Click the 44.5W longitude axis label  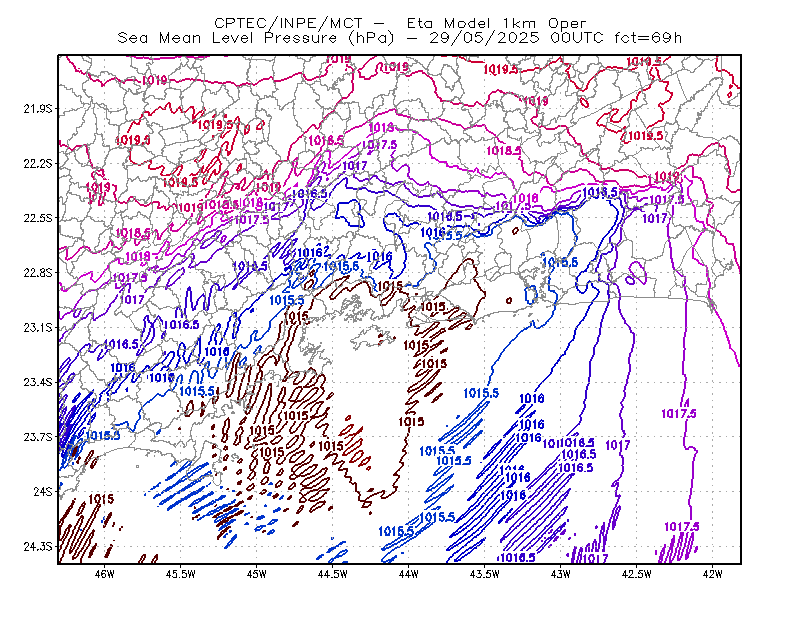(x=332, y=574)
